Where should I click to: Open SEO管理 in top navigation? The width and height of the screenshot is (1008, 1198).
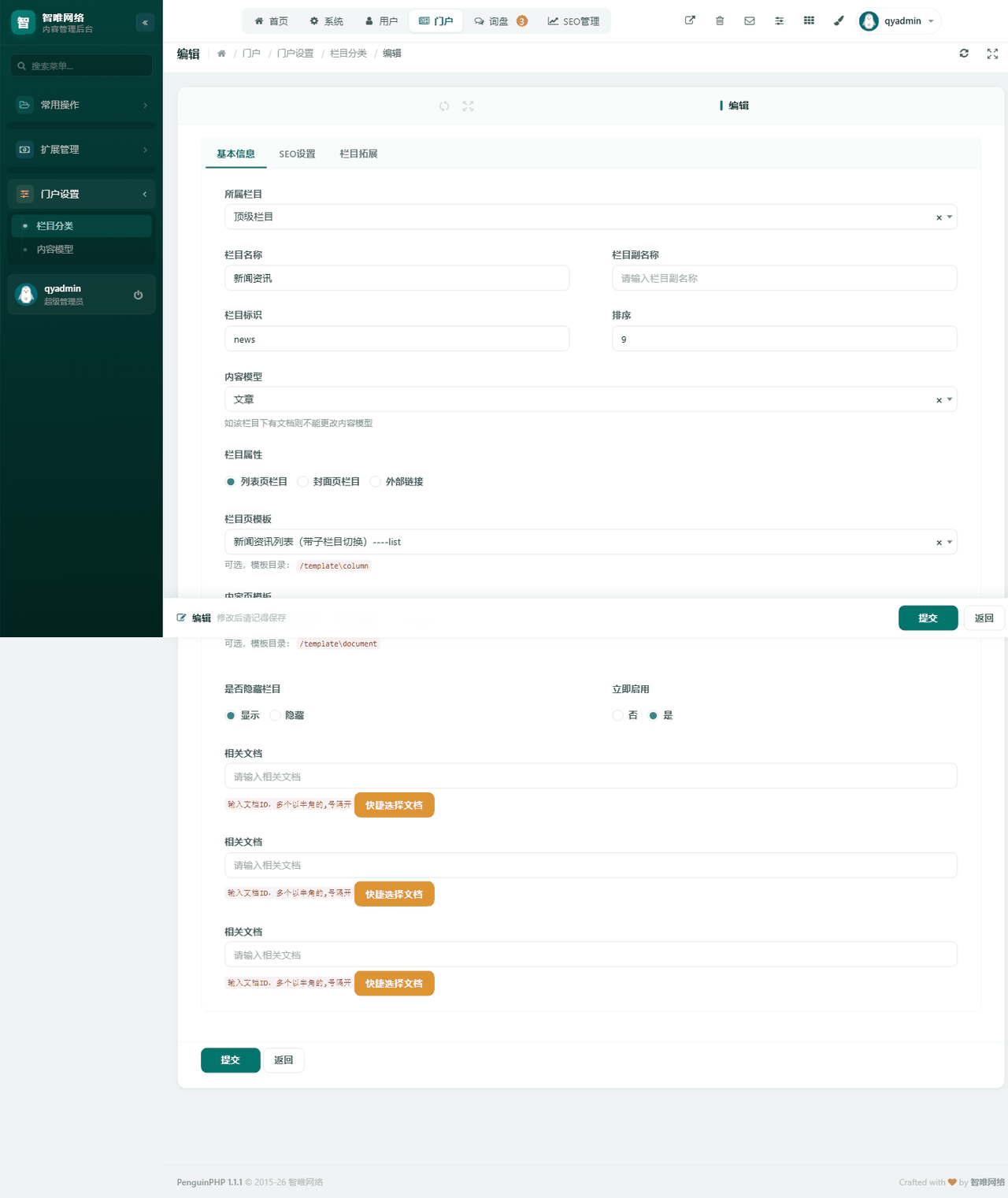[x=574, y=21]
